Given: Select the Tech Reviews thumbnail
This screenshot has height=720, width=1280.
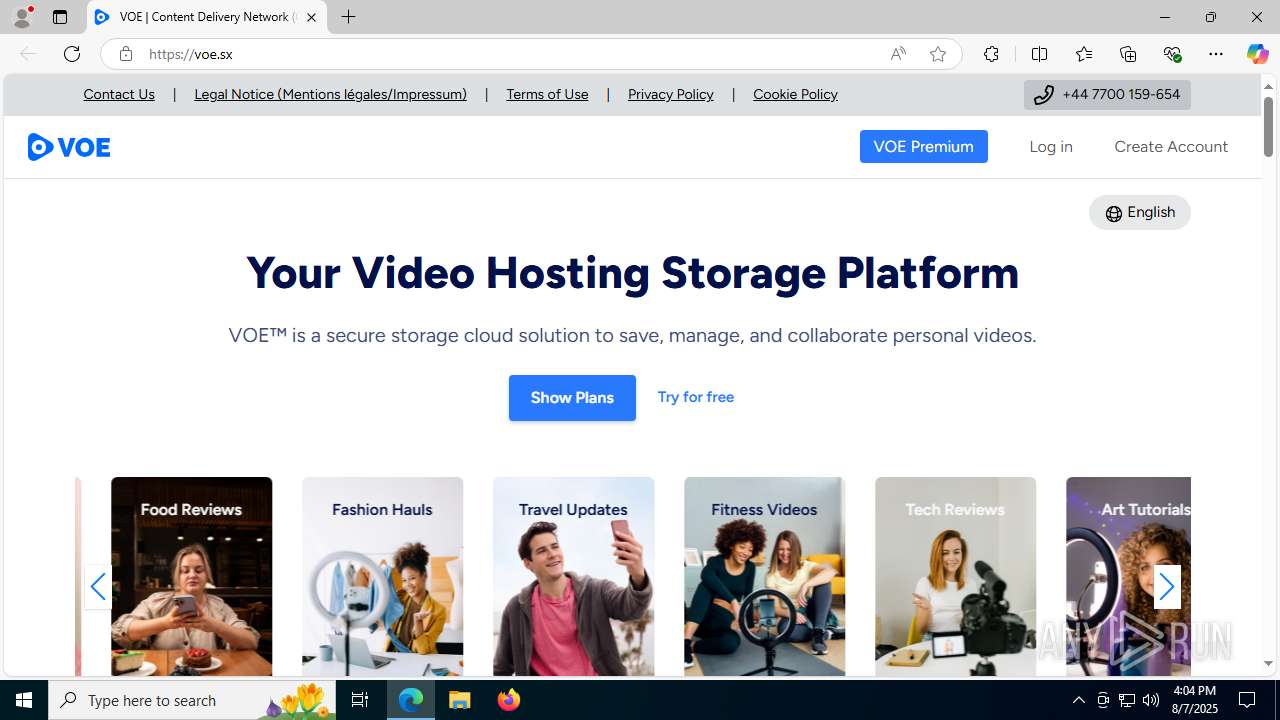Looking at the screenshot, I should tap(956, 577).
